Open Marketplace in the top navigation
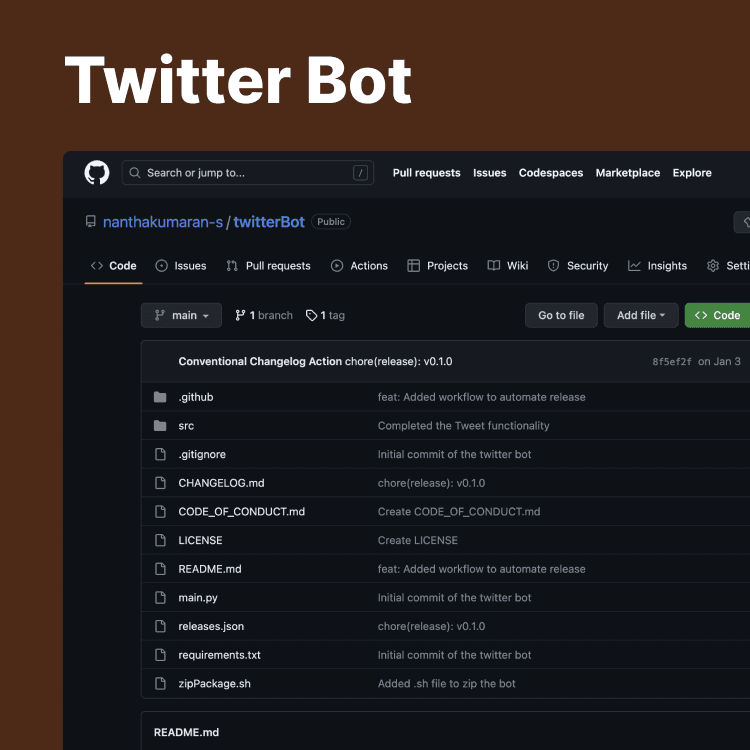Screen dimensions: 750x750 (x=628, y=173)
